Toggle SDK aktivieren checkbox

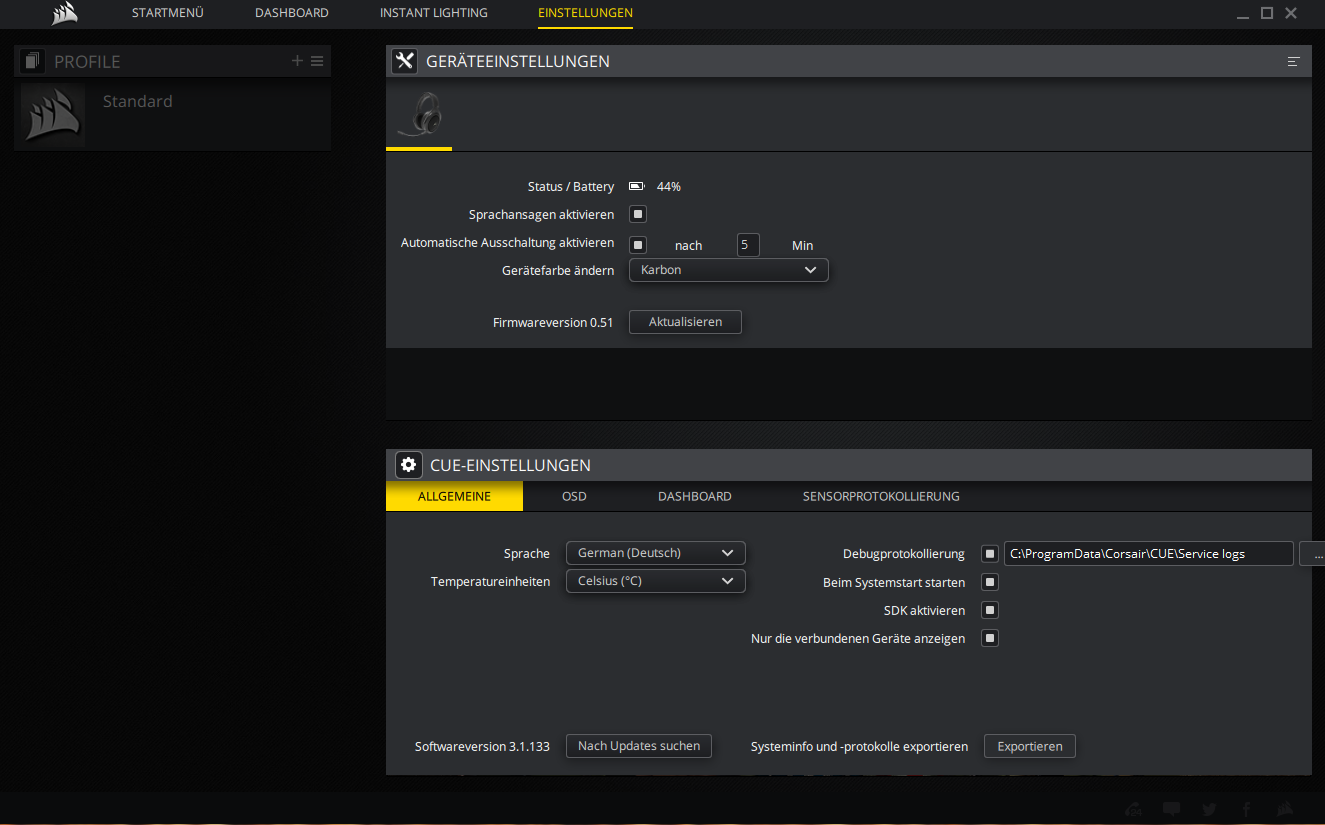(990, 610)
